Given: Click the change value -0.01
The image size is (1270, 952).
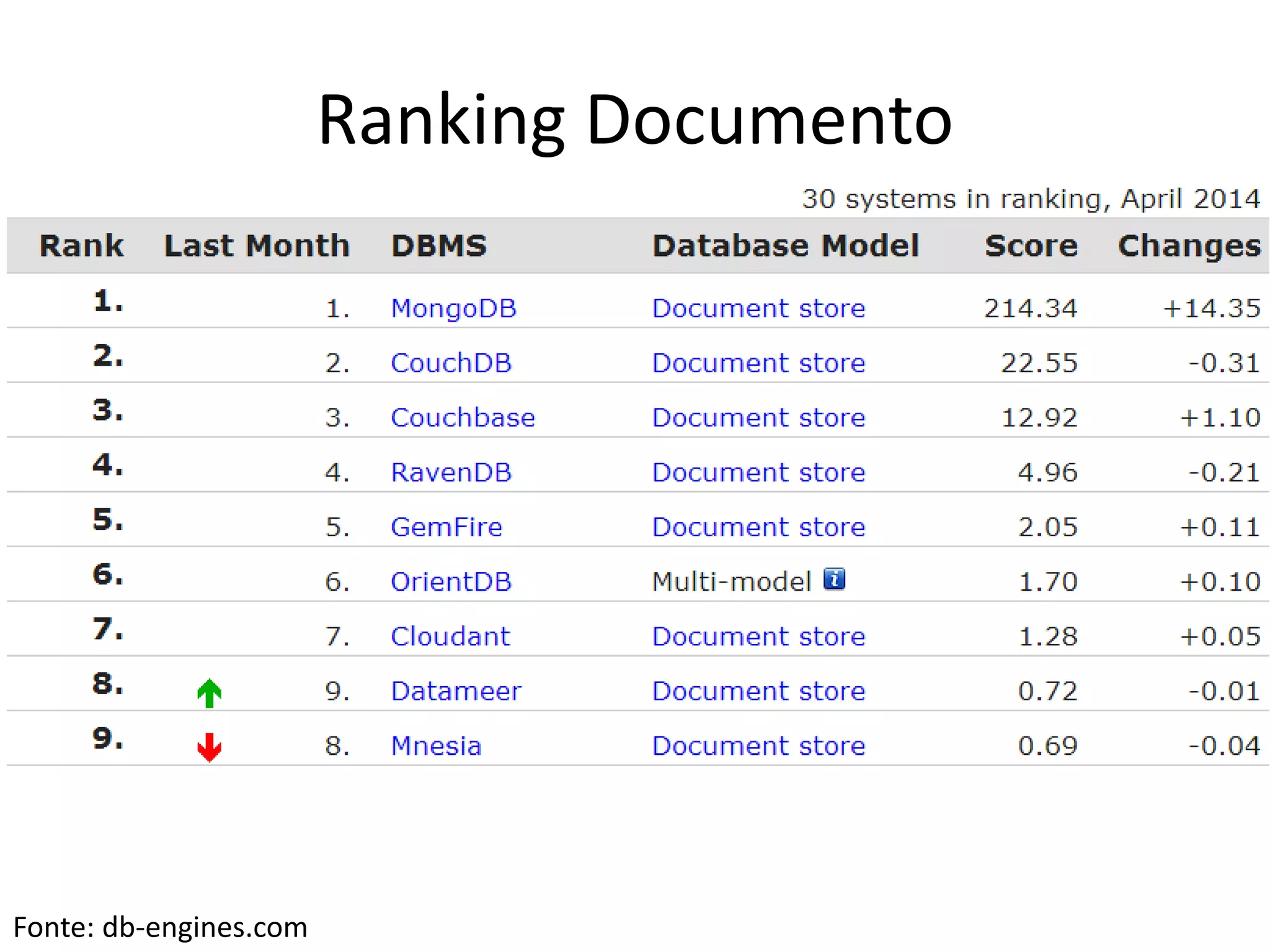Looking at the screenshot, I should 1224,691.
